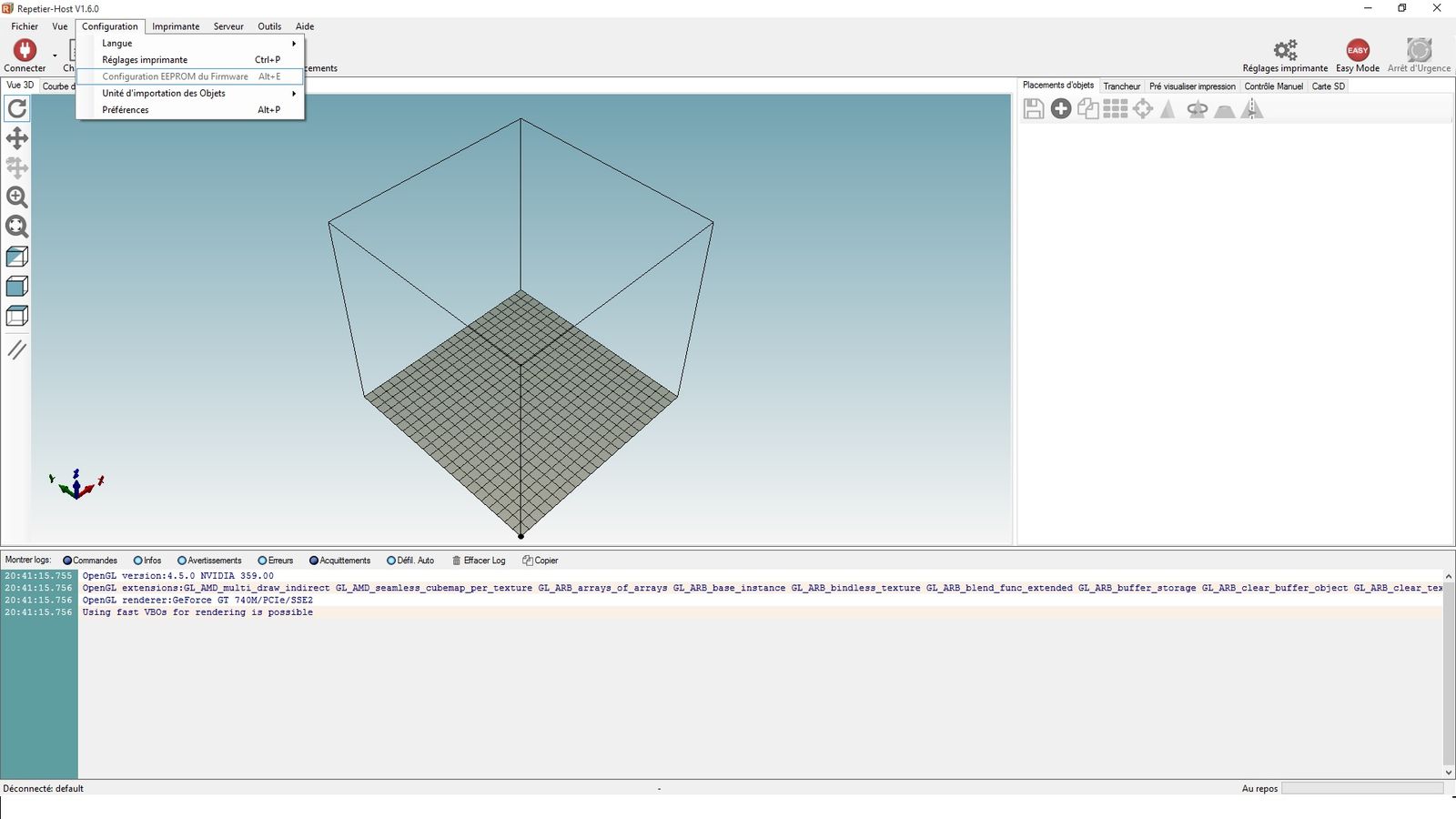Open the Fichier menu
The width and height of the screenshot is (1456, 819).
(x=25, y=26)
